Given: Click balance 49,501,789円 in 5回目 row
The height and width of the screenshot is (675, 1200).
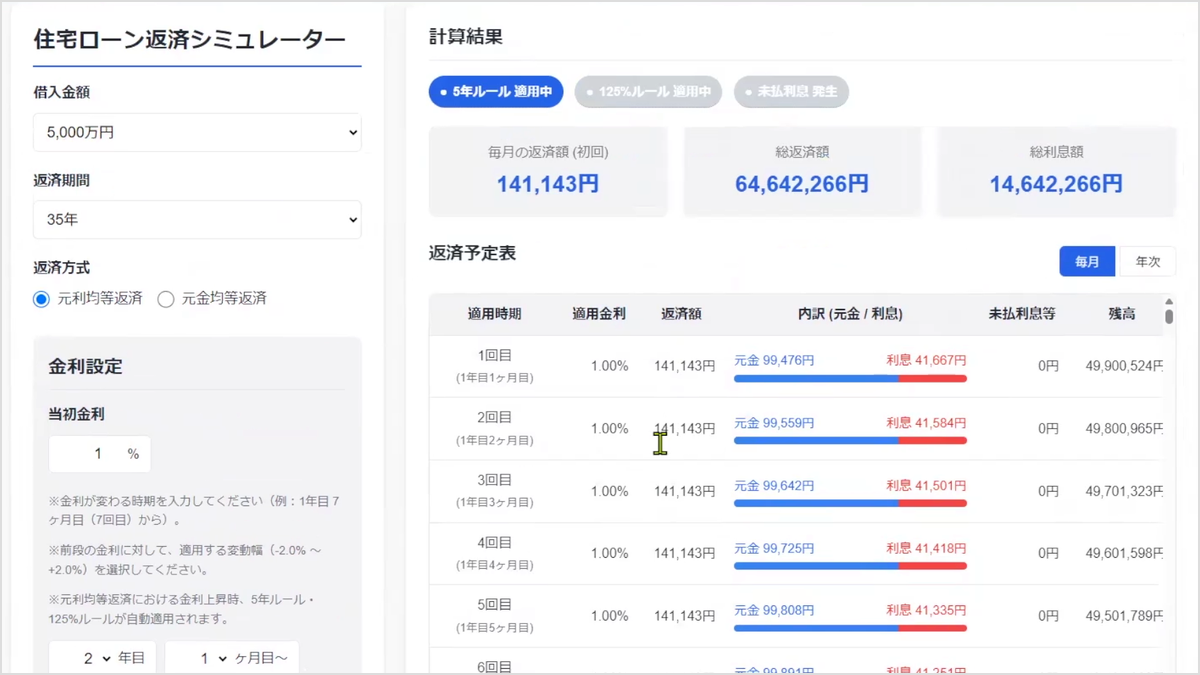Looking at the screenshot, I should [x=1124, y=617].
